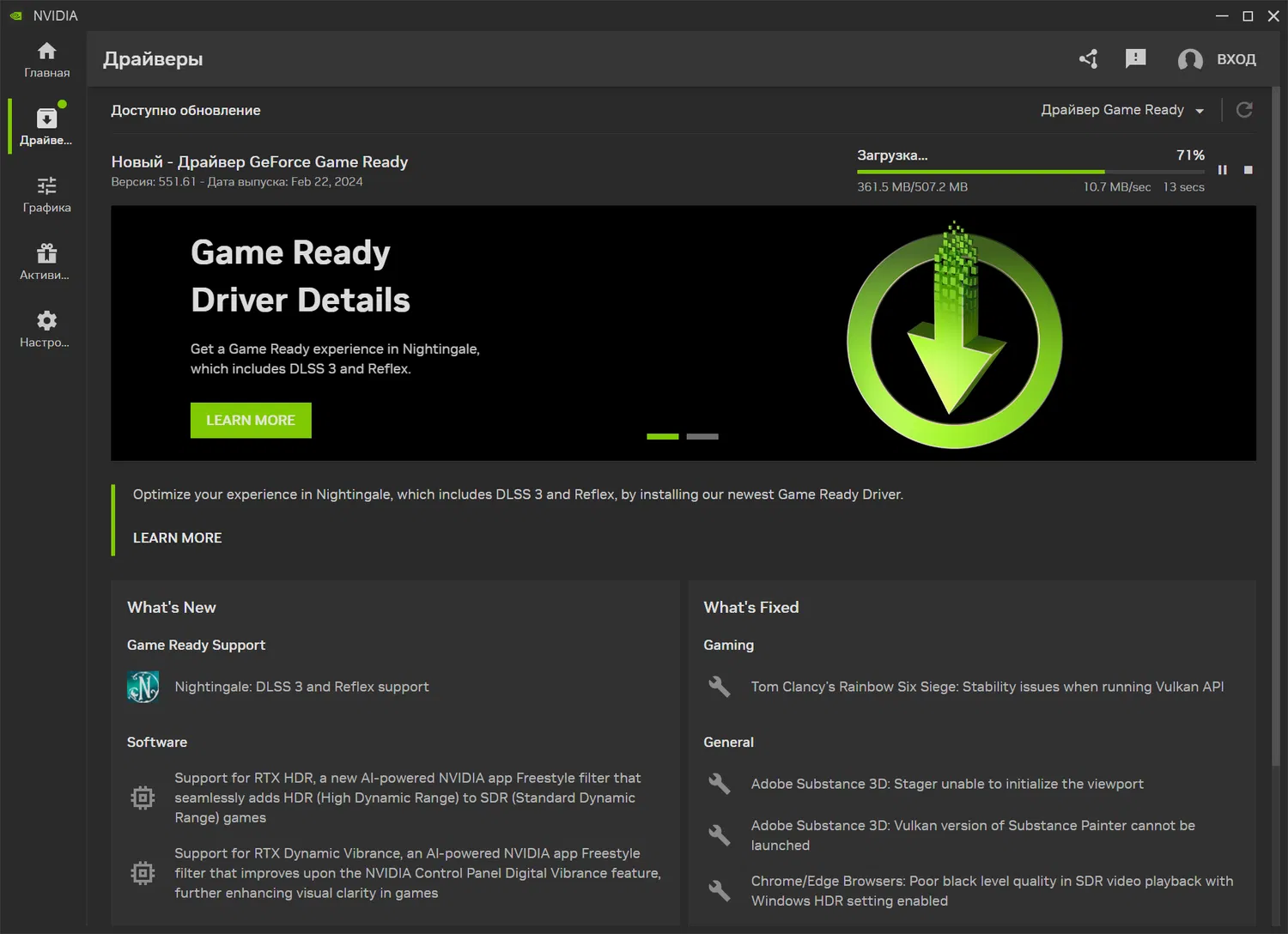Click the '71%' progress percentage

[1190, 155]
